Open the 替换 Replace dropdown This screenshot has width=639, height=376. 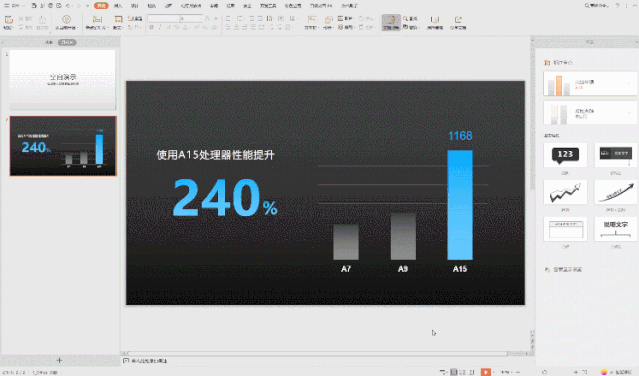click(411, 27)
